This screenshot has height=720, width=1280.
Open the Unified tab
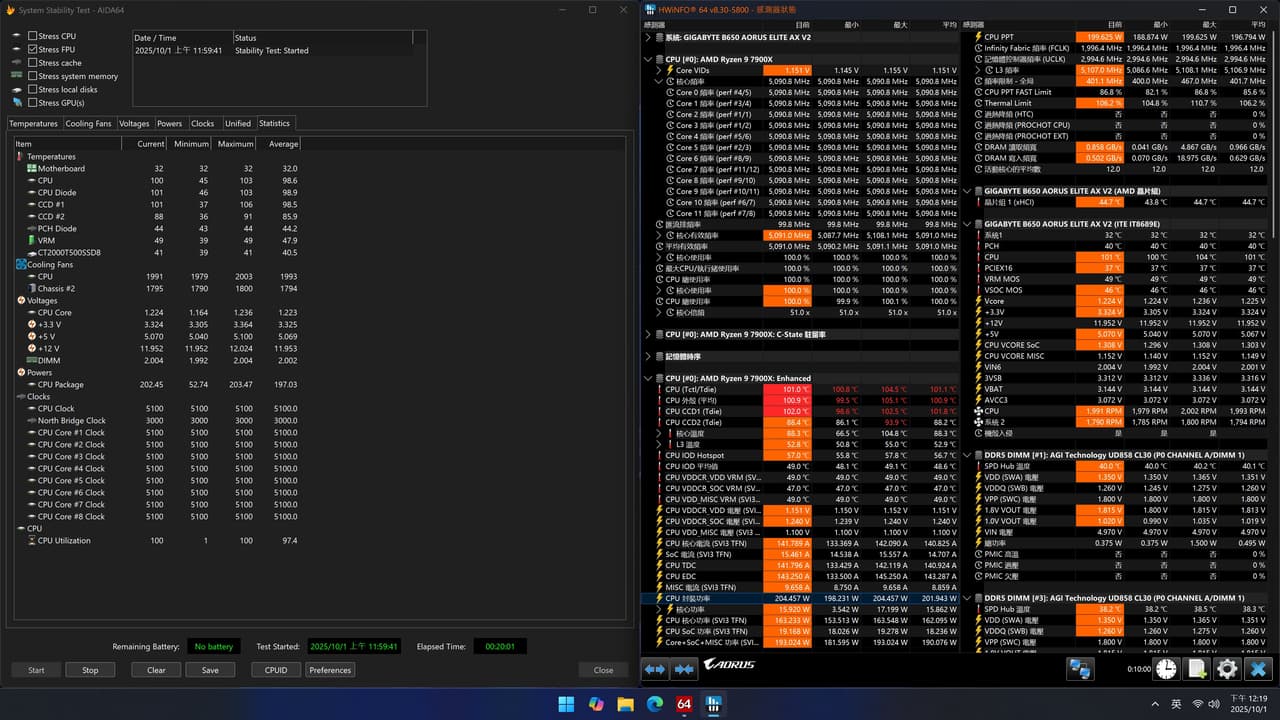coord(238,124)
